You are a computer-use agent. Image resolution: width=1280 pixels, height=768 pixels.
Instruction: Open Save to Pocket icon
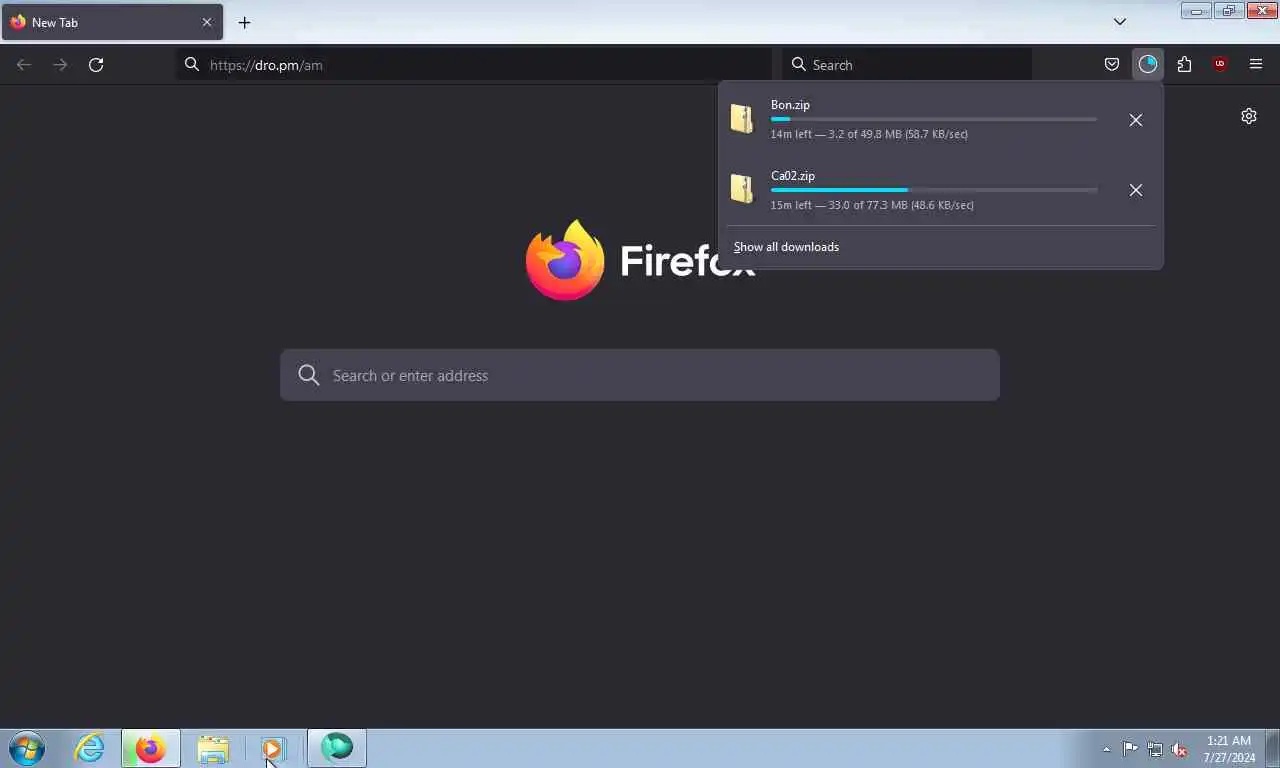pos(1111,65)
